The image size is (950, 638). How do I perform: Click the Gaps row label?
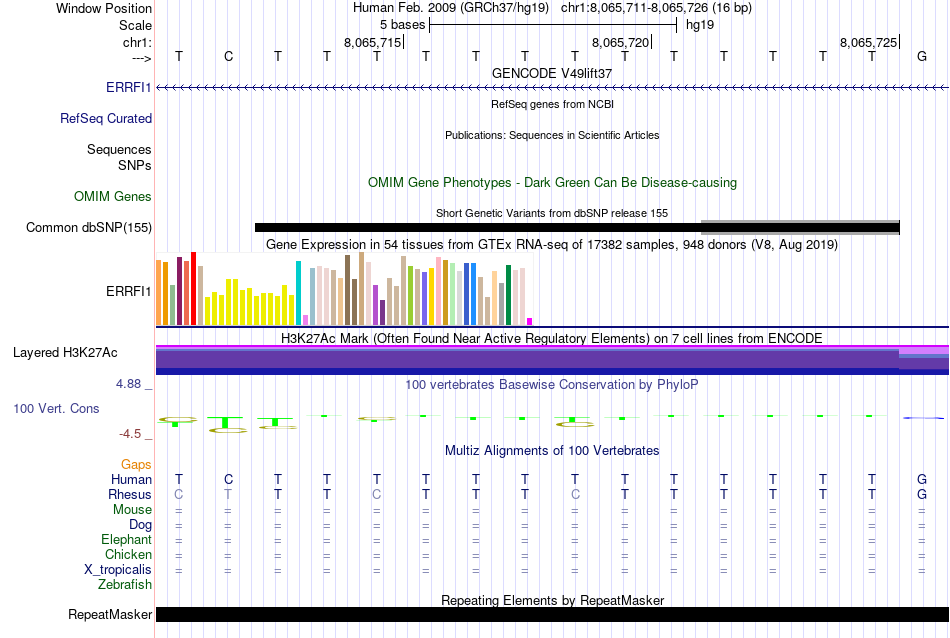click(136, 464)
